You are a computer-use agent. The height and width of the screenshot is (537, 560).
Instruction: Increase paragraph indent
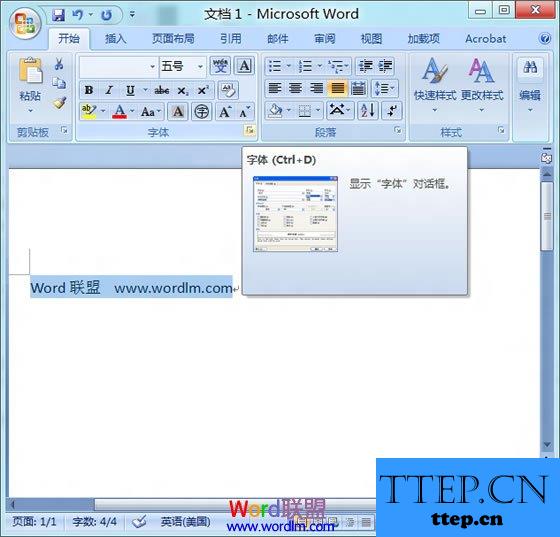[x=385, y=66]
